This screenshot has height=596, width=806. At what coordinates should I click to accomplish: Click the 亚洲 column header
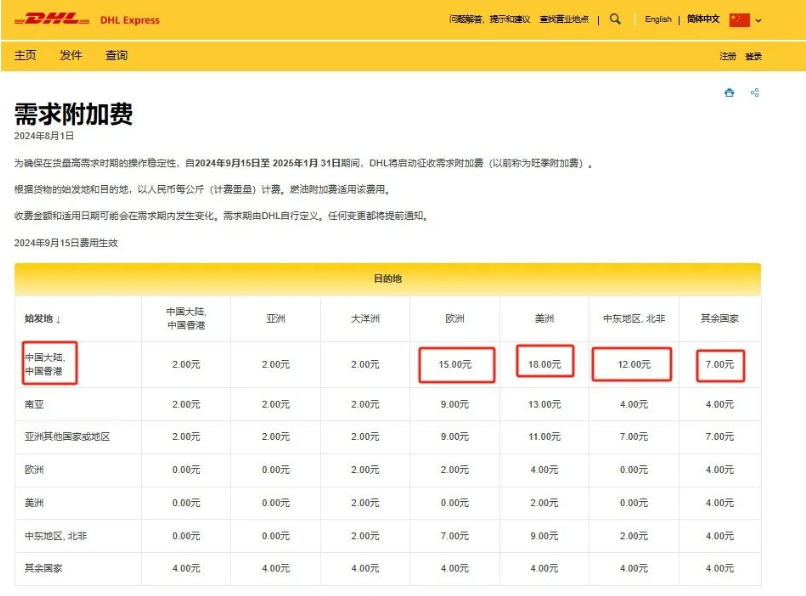[276, 319]
